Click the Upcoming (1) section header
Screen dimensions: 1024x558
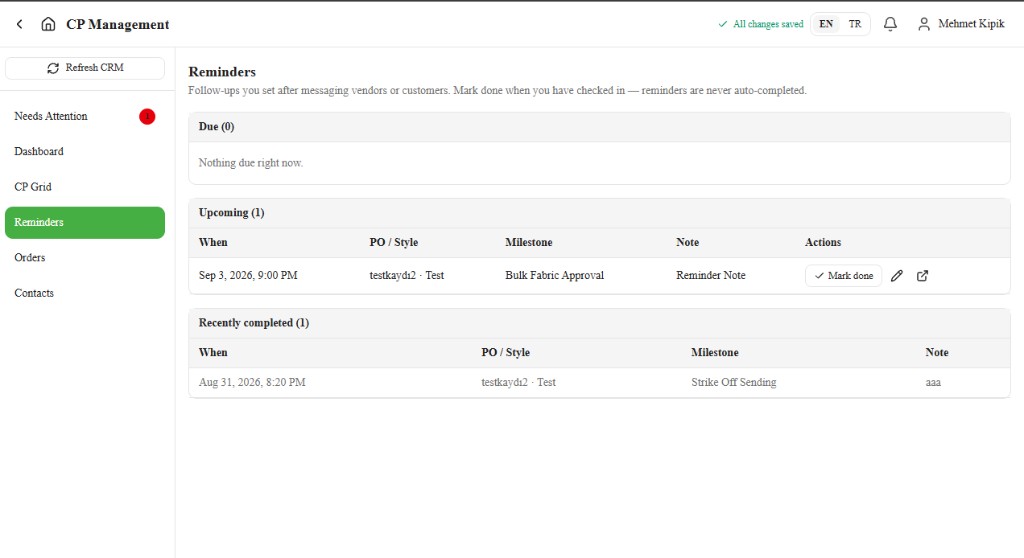(231, 213)
